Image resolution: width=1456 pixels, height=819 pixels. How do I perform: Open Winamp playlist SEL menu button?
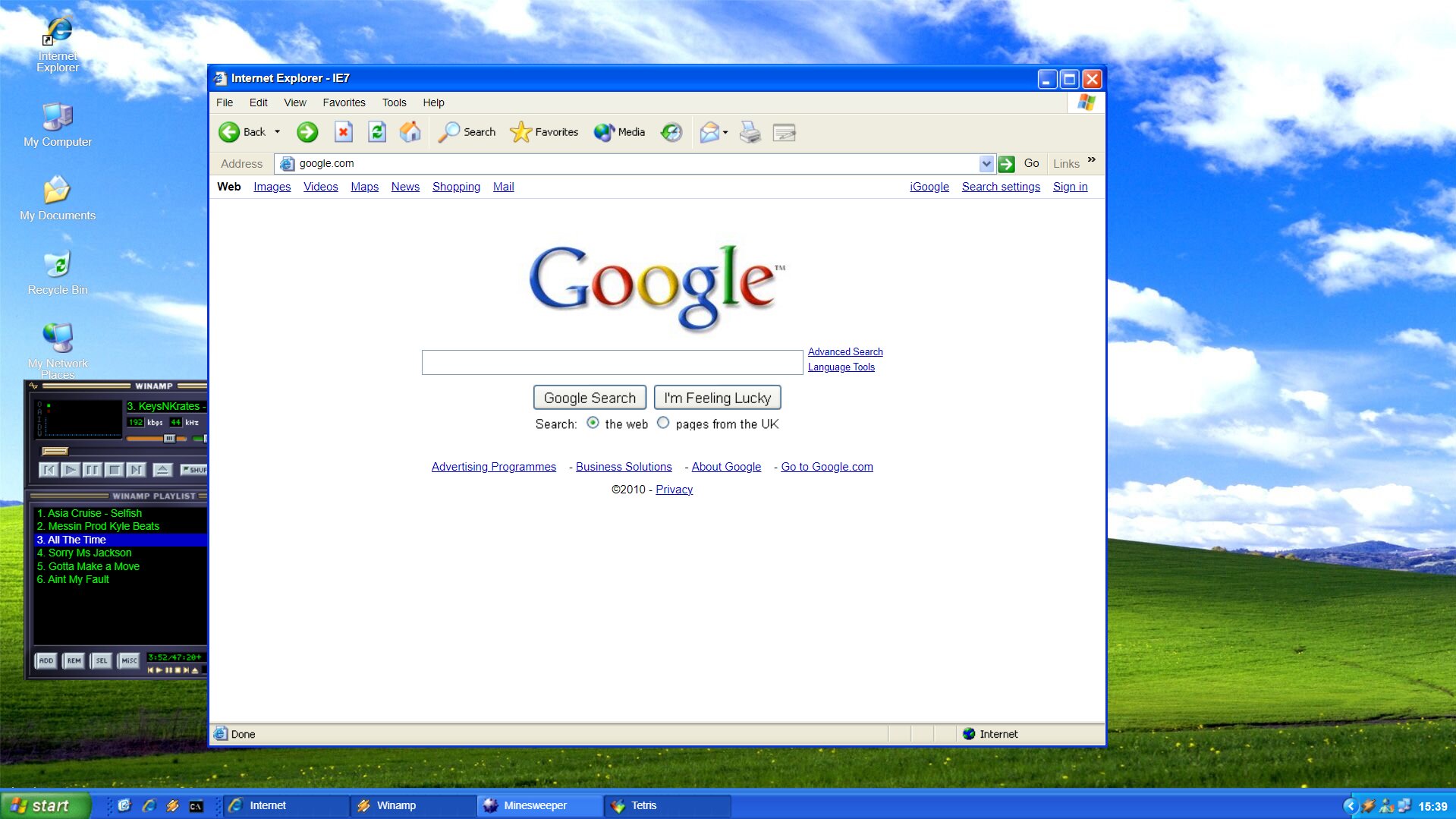[102, 660]
